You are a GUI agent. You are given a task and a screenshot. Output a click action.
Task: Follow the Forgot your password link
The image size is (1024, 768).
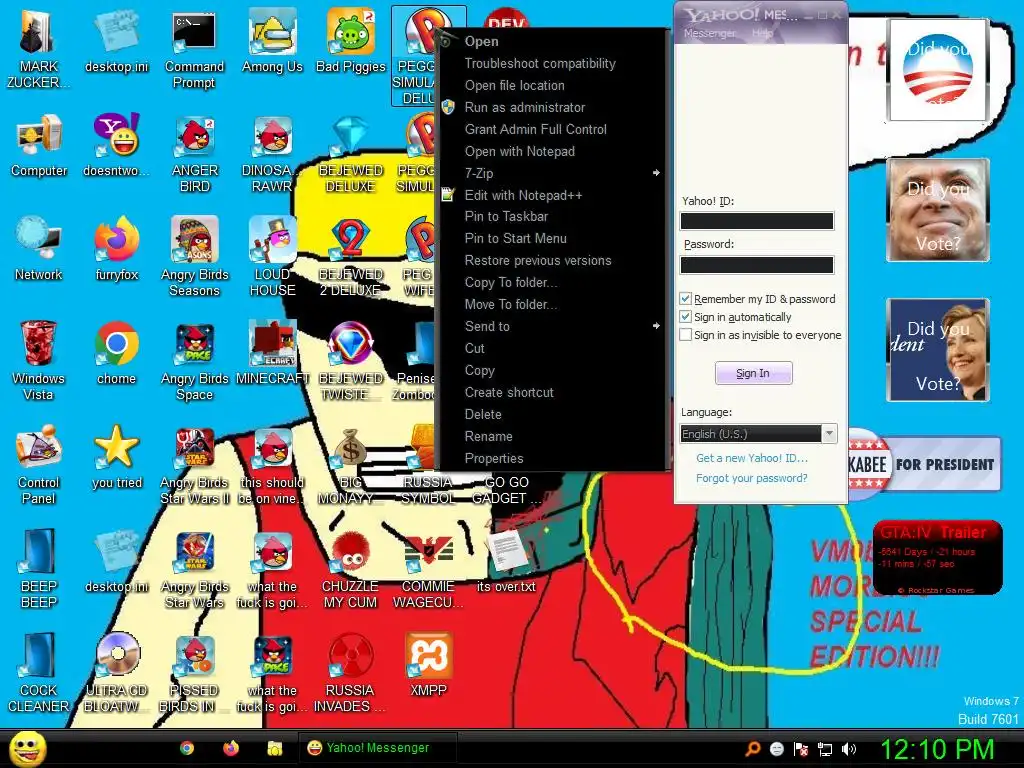coord(752,478)
